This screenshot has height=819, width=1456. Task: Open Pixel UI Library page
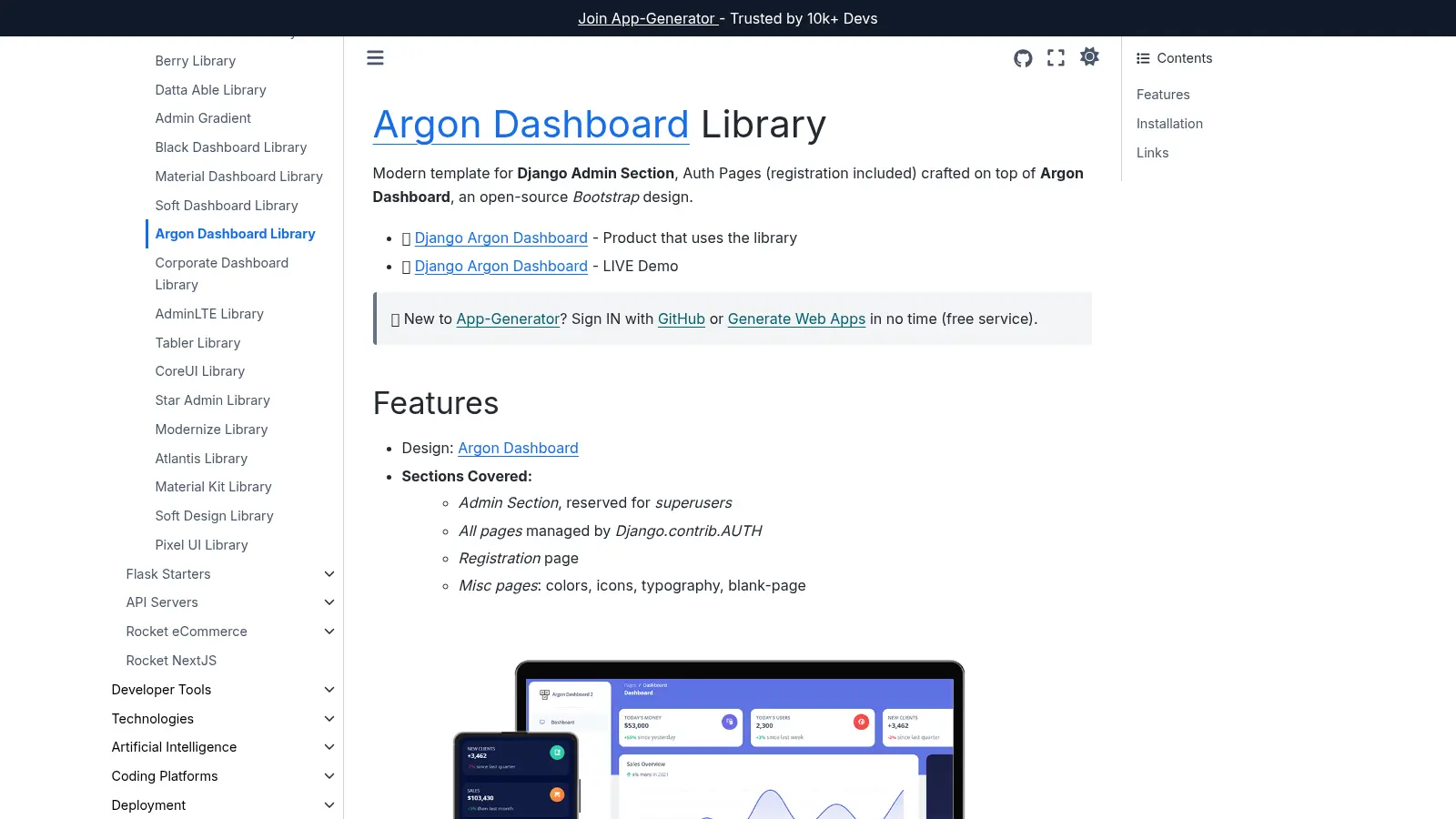point(201,545)
